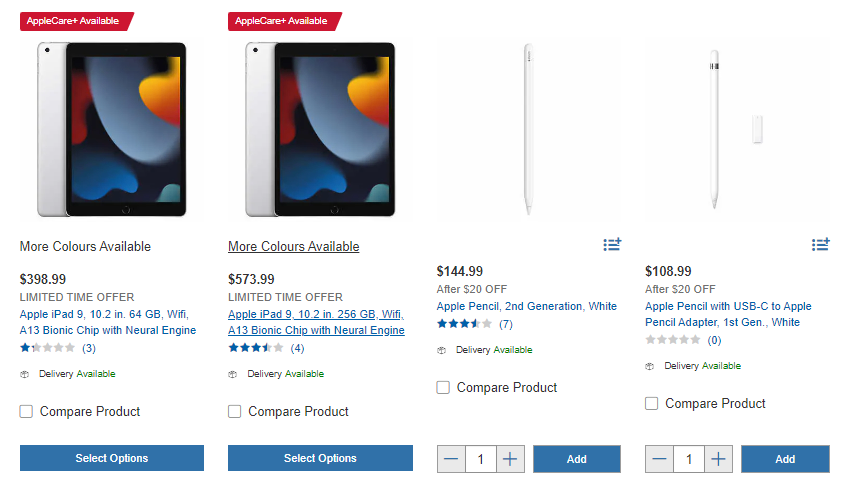This screenshot has height=478, width=847.
Task: Click star rating of Apple Pencil 2nd Generation
Action: pyautogui.click(x=464, y=324)
